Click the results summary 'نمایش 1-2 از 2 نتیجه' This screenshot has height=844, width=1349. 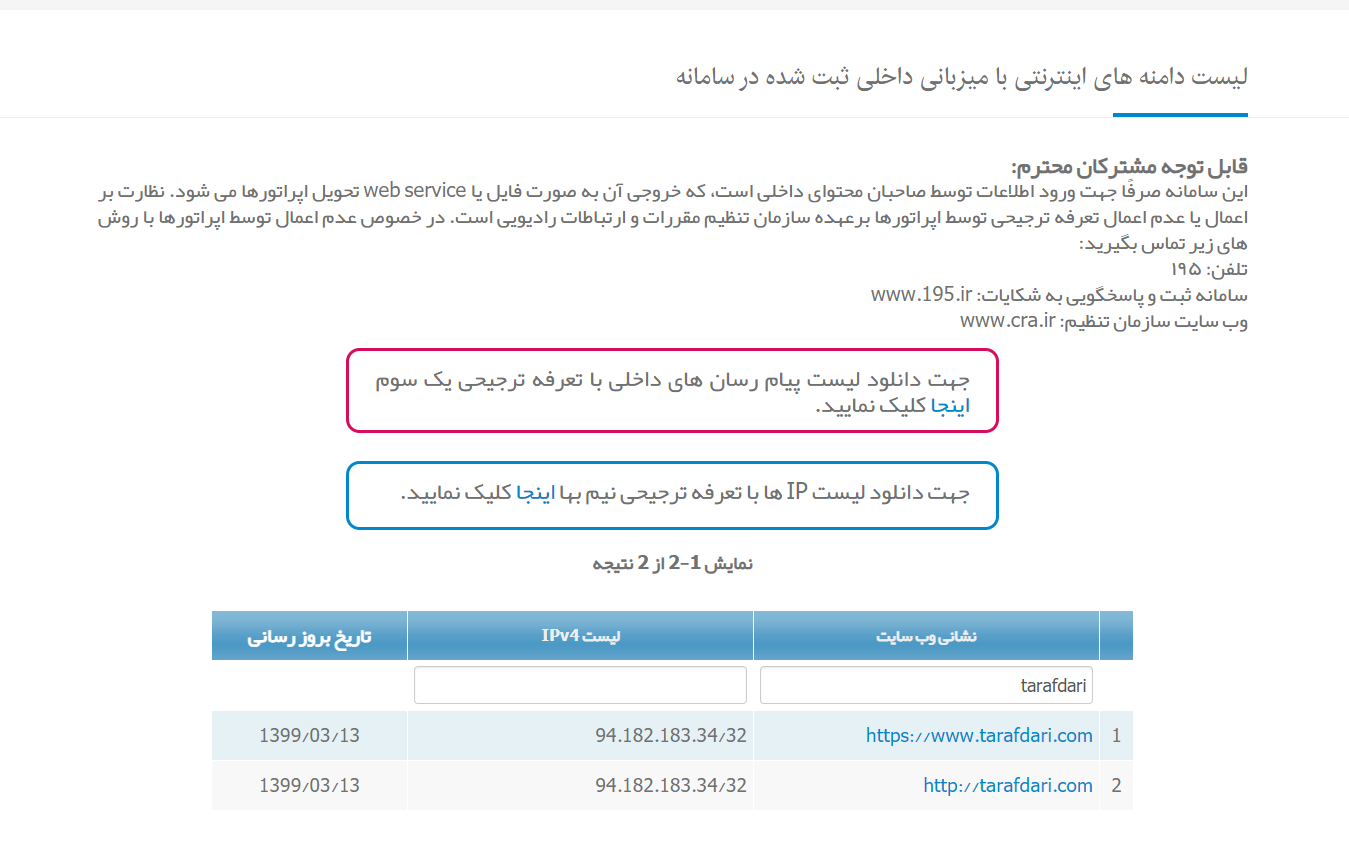click(x=673, y=564)
